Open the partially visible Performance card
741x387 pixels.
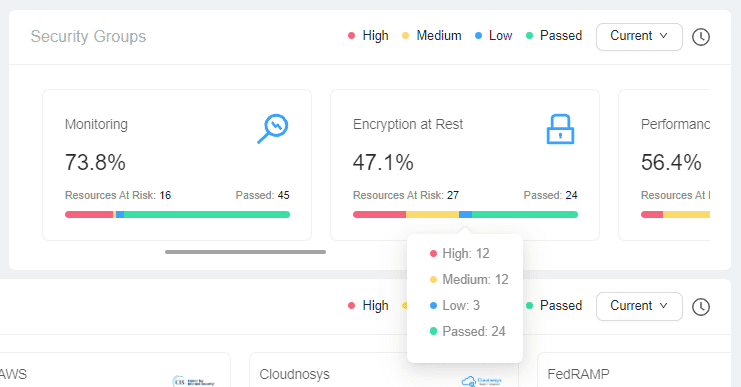pos(664,165)
